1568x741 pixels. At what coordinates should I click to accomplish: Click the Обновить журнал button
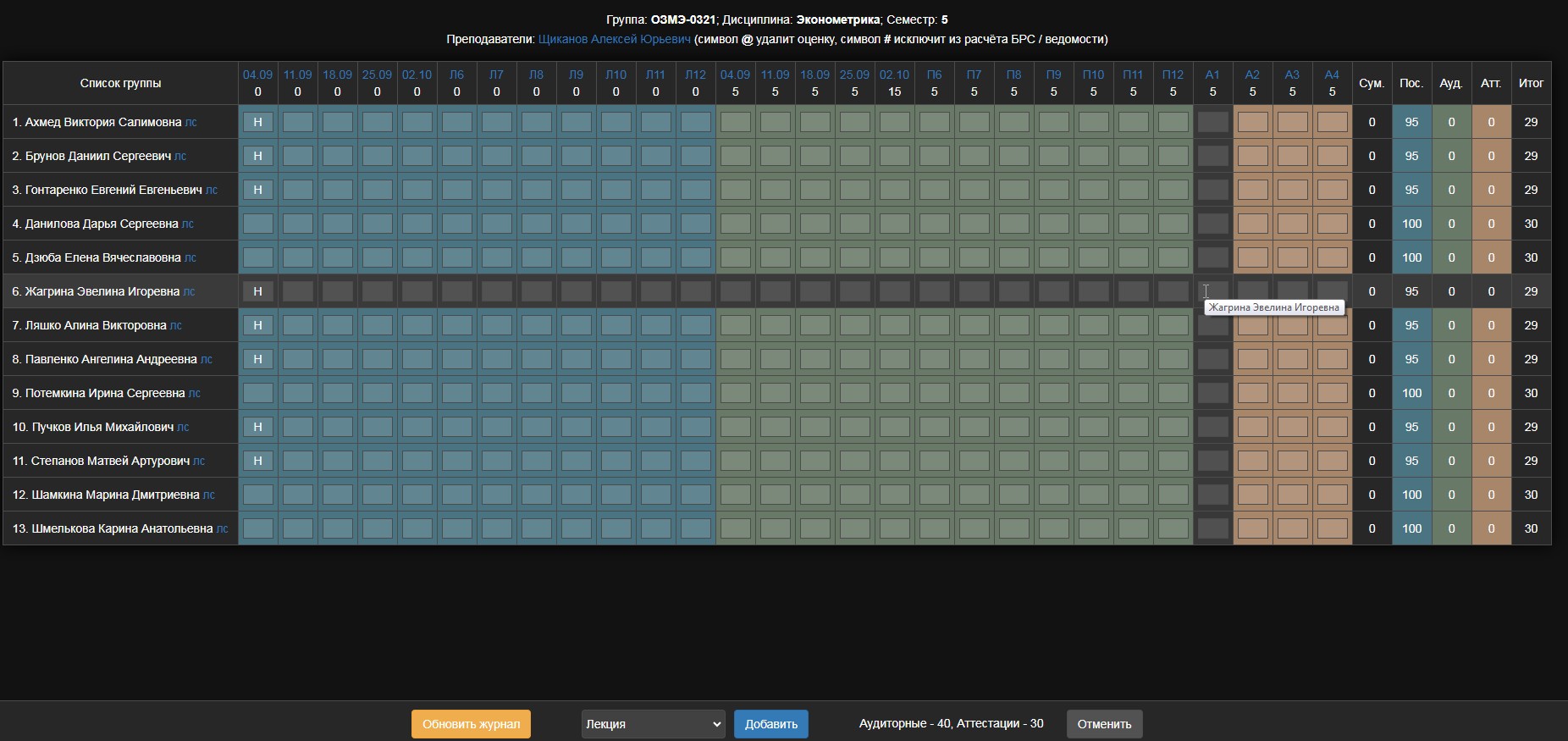pyautogui.click(x=471, y=724)
